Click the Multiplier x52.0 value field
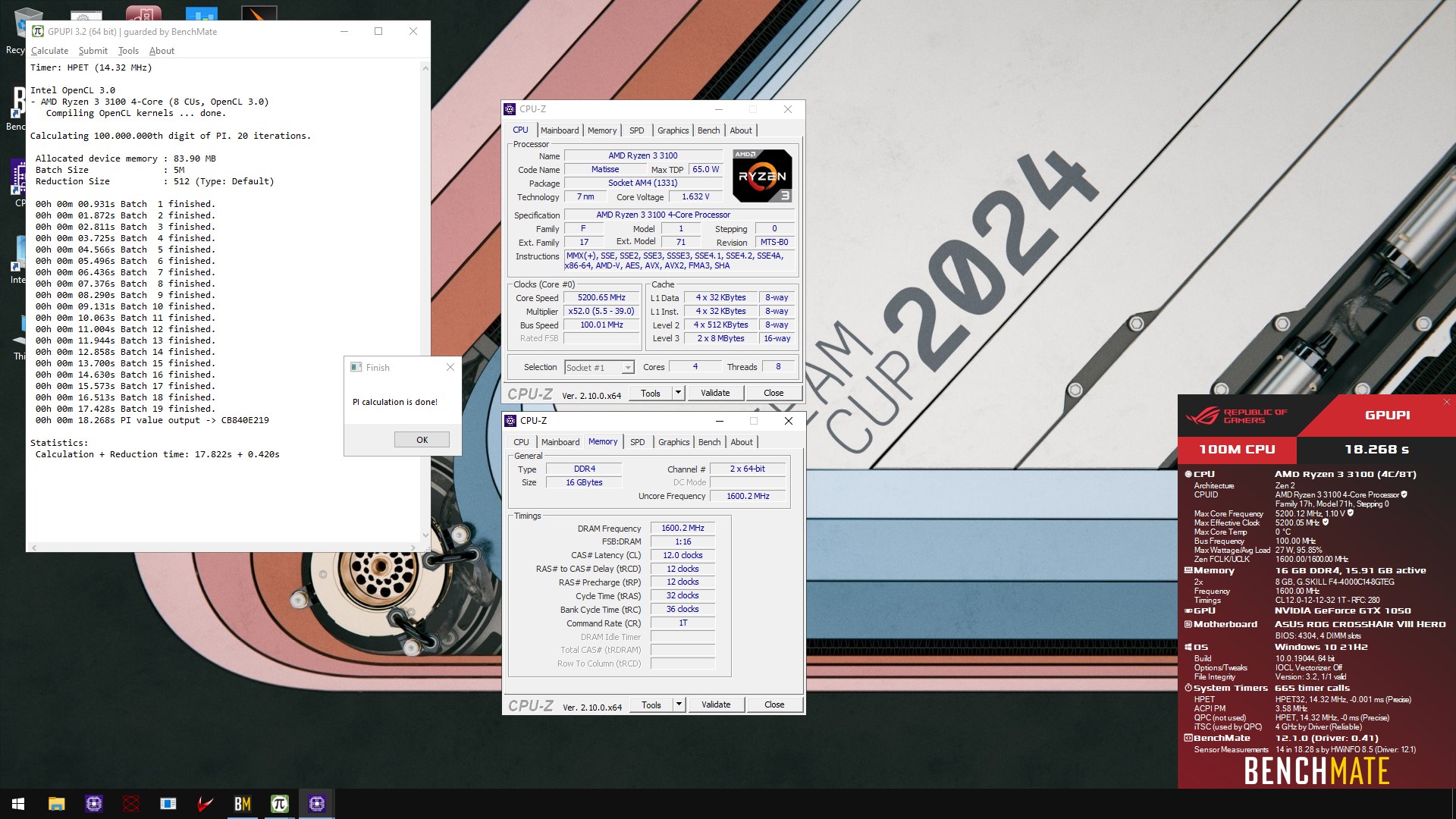The image size is (1456, 819). (x=601, y=312)
